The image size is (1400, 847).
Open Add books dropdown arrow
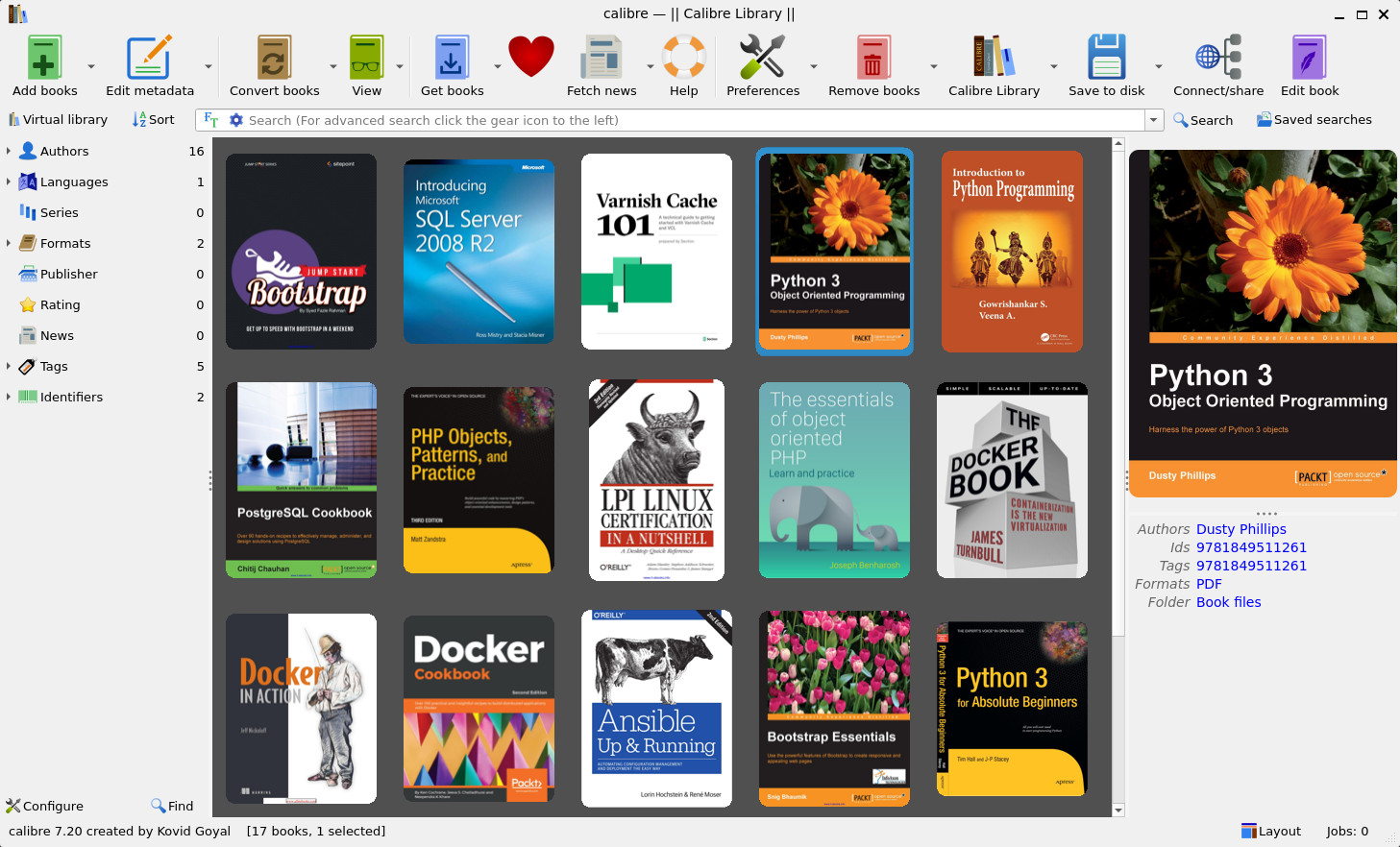click(91, 66)
